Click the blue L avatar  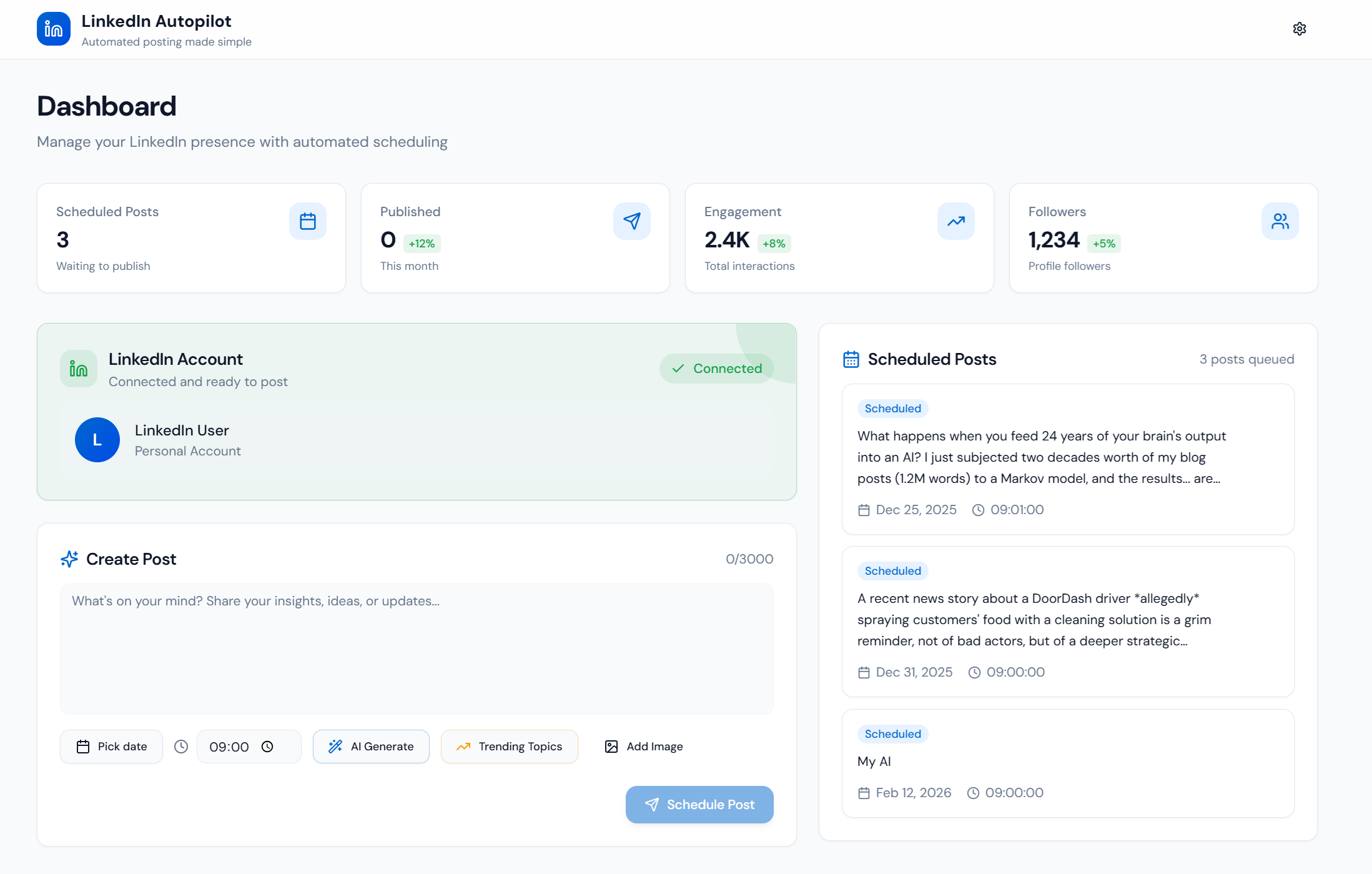point(97,440)
